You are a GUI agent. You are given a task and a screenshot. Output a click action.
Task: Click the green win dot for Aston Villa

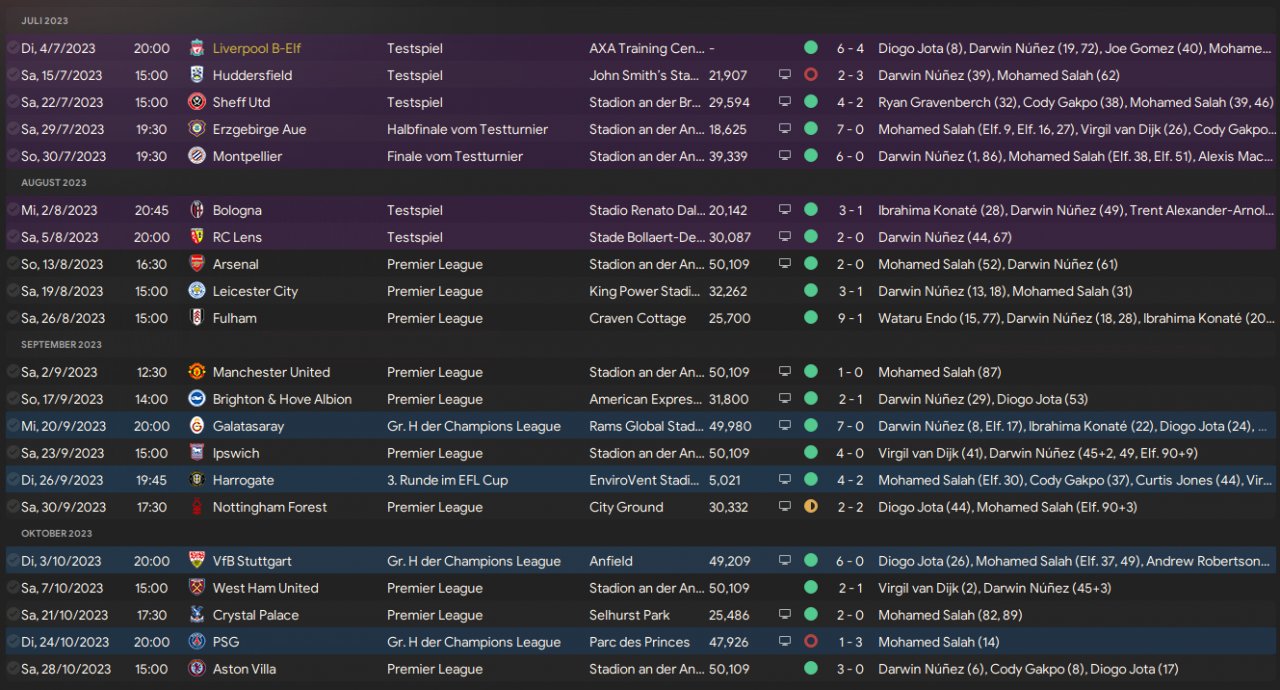(810, 669)
